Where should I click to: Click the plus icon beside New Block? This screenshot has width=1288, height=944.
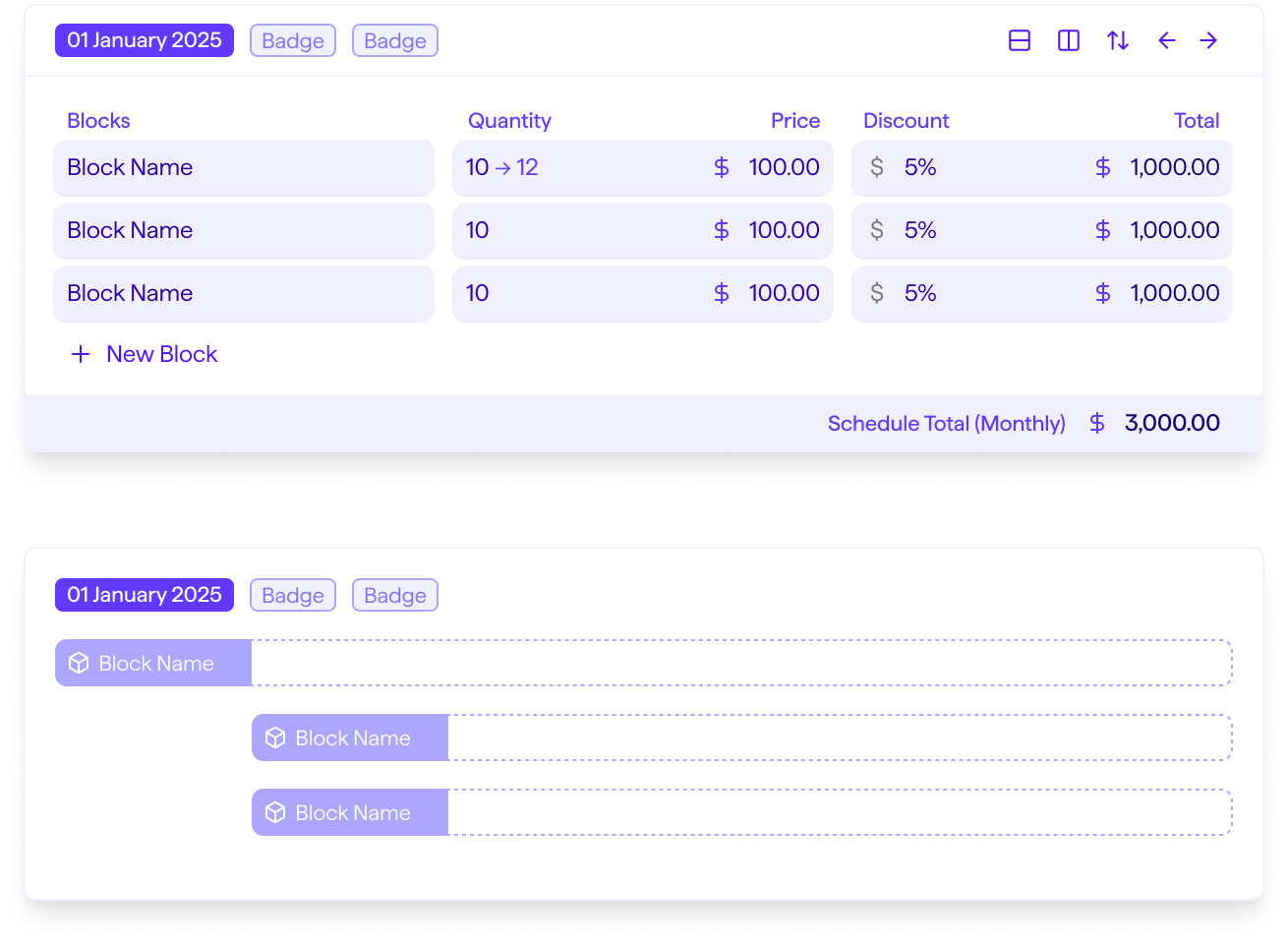[81, 354]
